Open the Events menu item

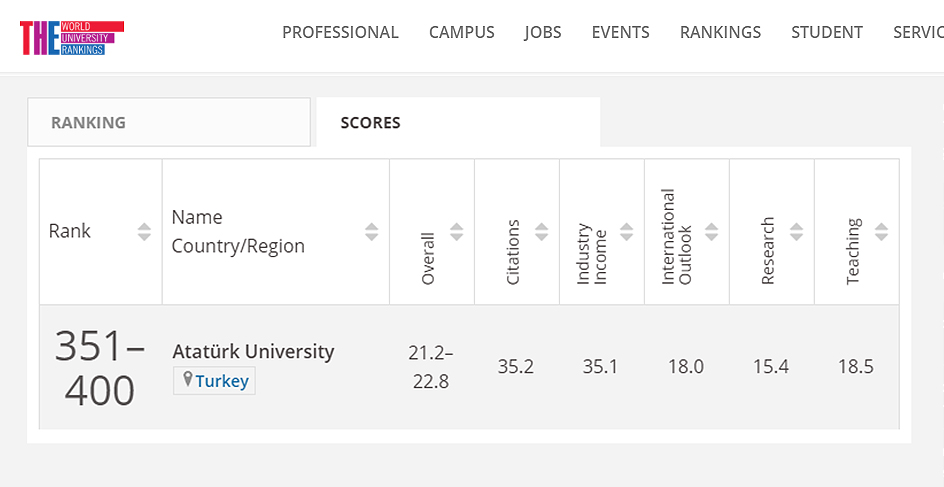click(620, 32)
